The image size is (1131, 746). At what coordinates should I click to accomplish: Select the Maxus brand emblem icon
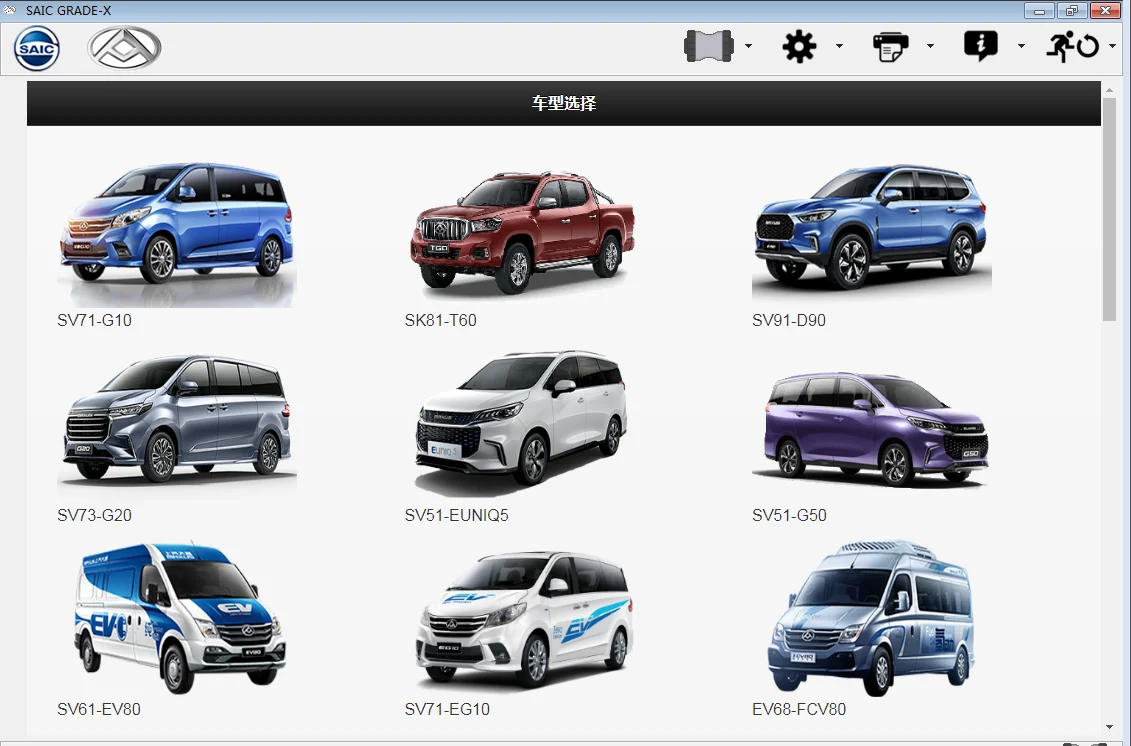click(x=124, y=48)
